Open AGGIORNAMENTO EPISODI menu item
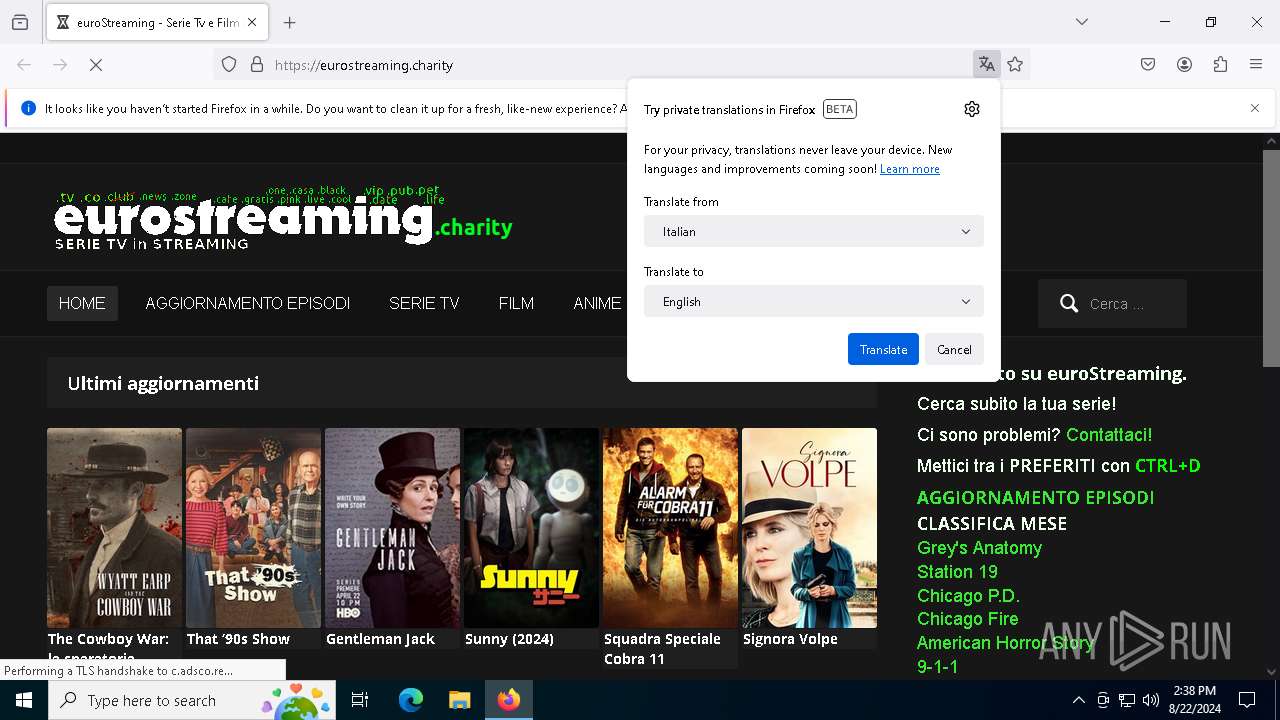Screen dimensions: 1280x720 click(x=248, y=303)
